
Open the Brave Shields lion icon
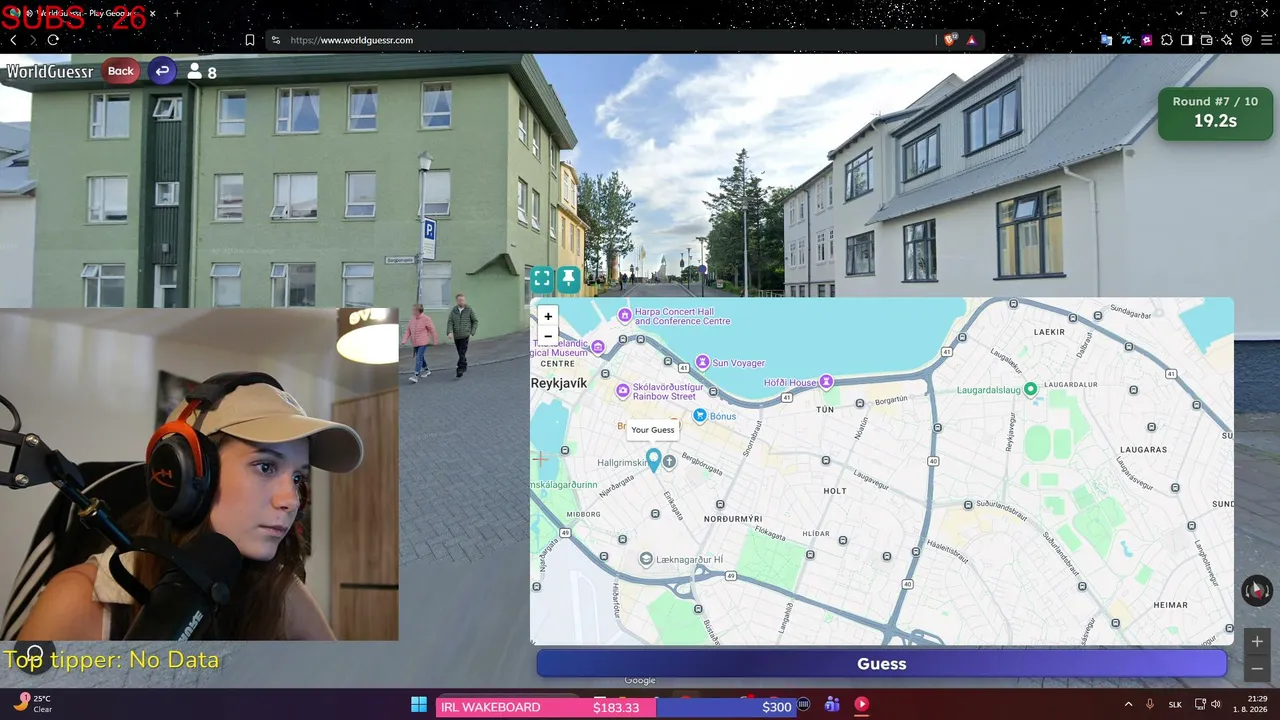click(x=950, y=40)
